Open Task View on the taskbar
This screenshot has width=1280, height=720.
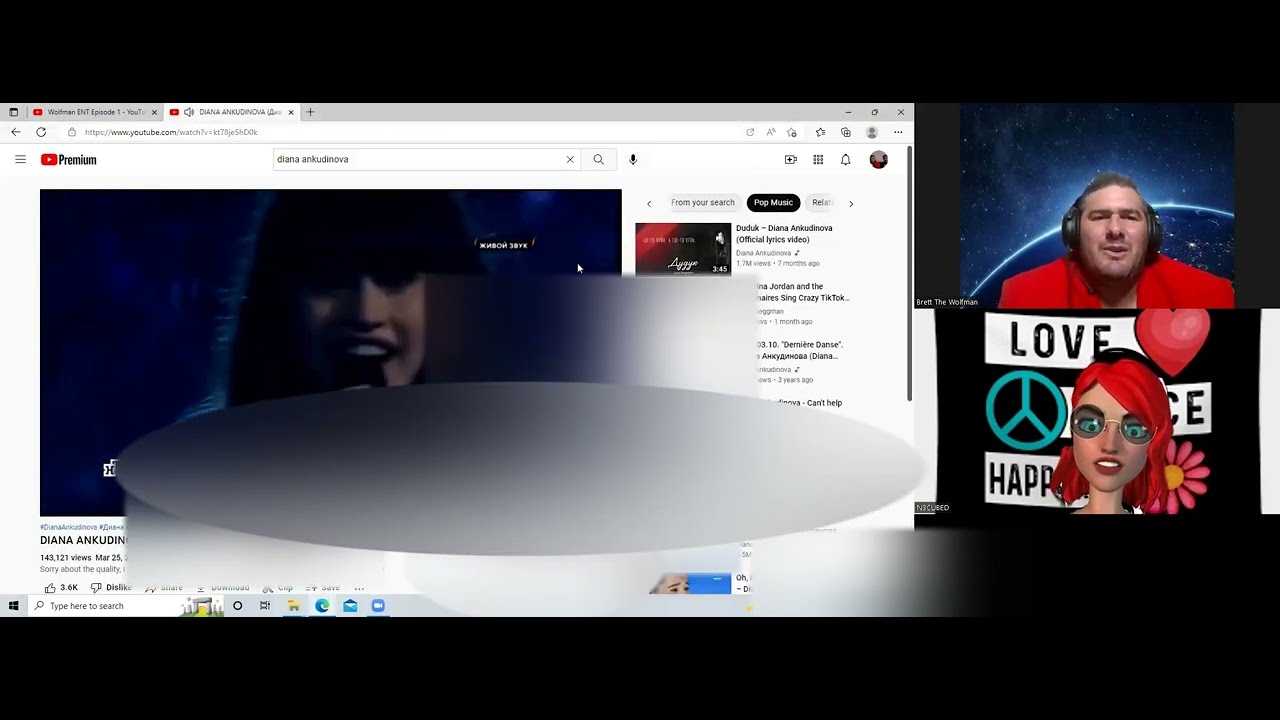[x=265, y=606]
